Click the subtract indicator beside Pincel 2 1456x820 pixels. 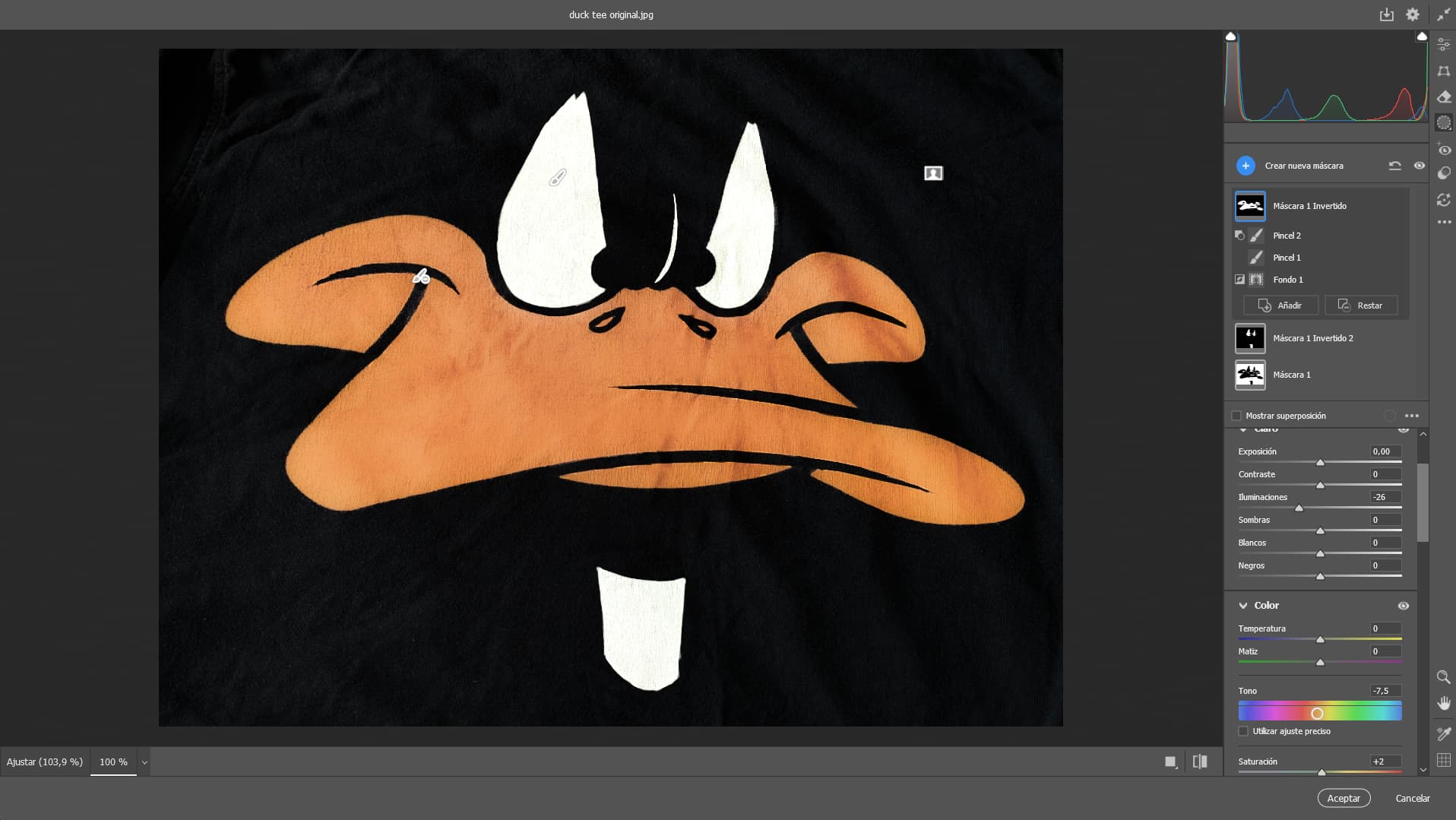(1239, 236)
